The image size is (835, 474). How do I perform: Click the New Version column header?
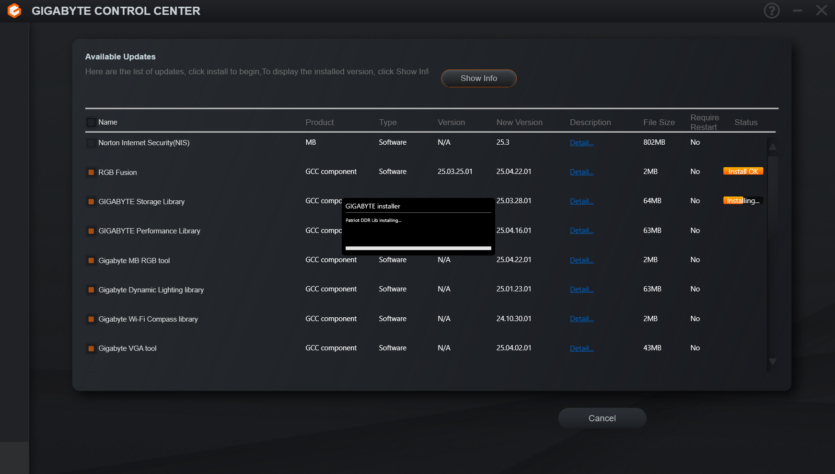click(519, 122)
